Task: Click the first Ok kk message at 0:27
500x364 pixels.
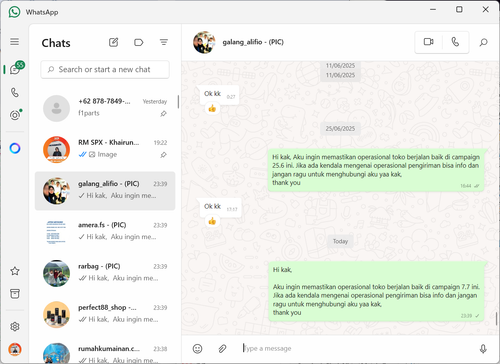Action: 219,94
